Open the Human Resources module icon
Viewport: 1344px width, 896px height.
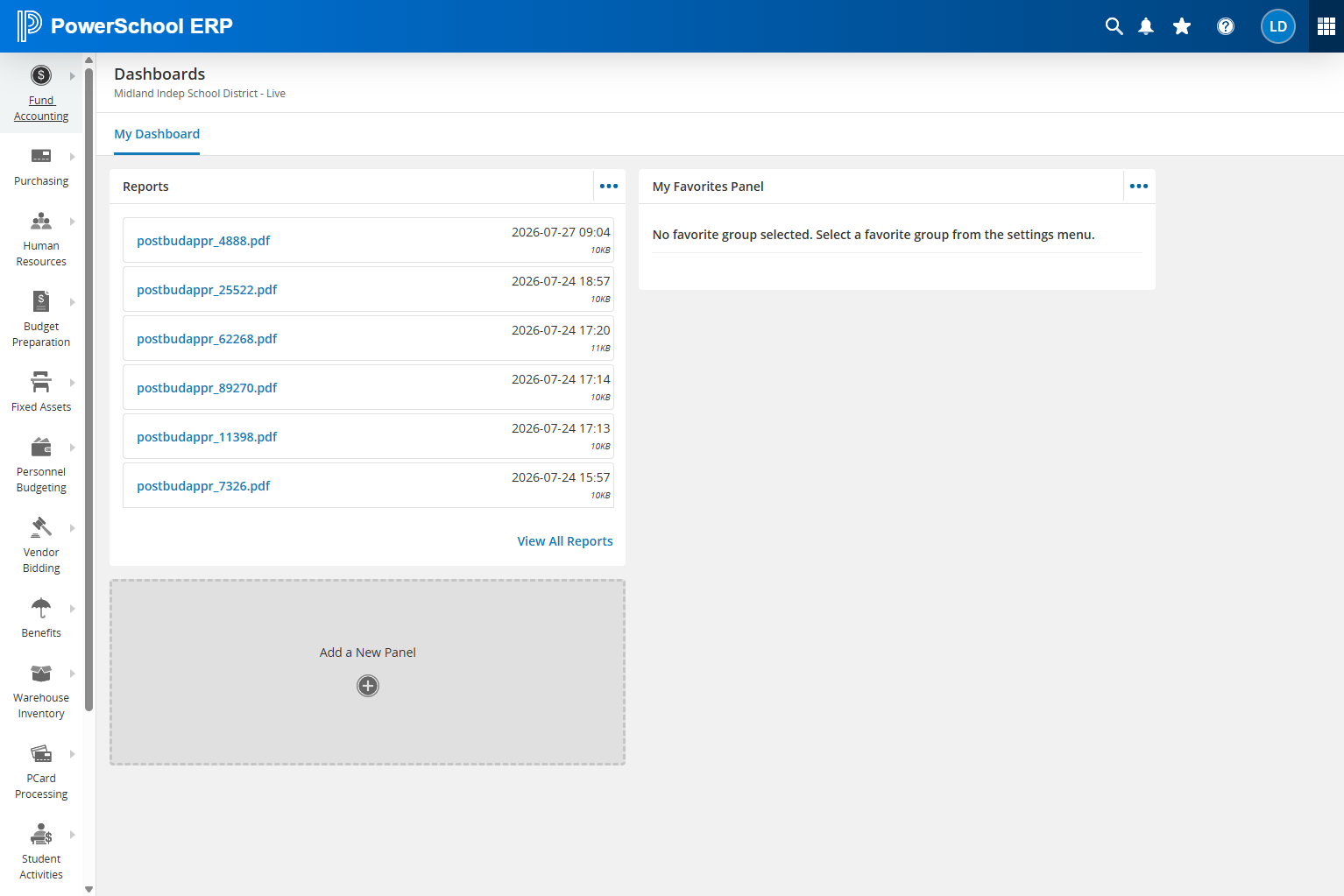click(41, 221)
